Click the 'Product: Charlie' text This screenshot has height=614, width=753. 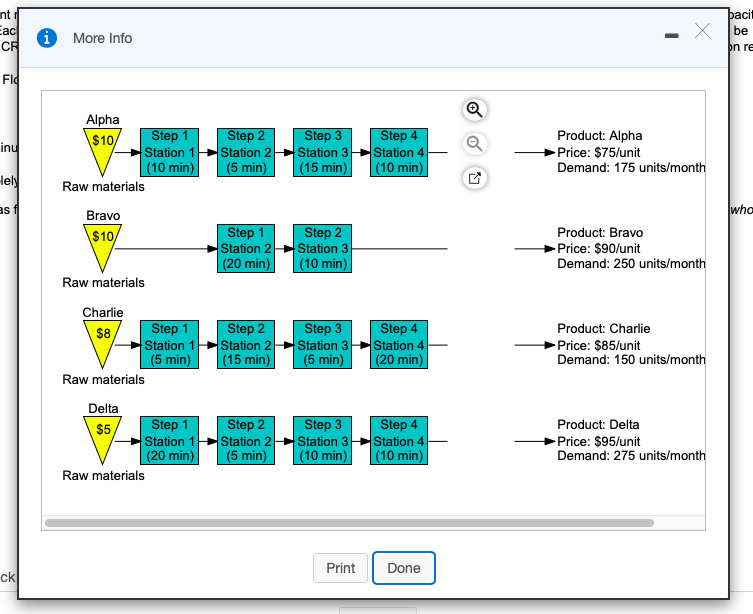[604, 329]
